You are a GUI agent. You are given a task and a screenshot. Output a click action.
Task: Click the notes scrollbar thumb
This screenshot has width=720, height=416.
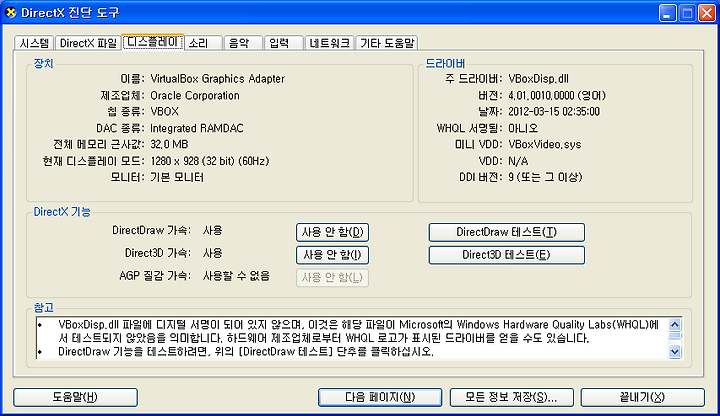tap(675, 336)
